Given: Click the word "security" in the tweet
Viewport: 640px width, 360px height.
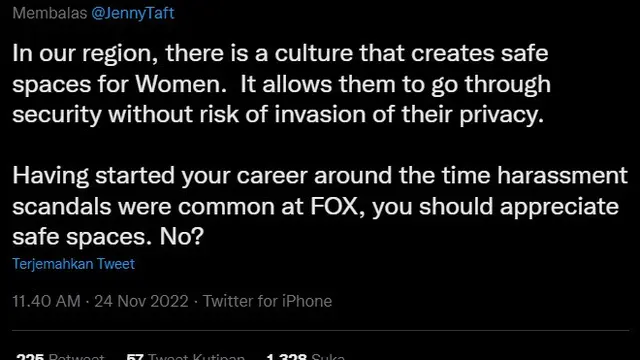Looking at the screenshot, I should (57, 115).
